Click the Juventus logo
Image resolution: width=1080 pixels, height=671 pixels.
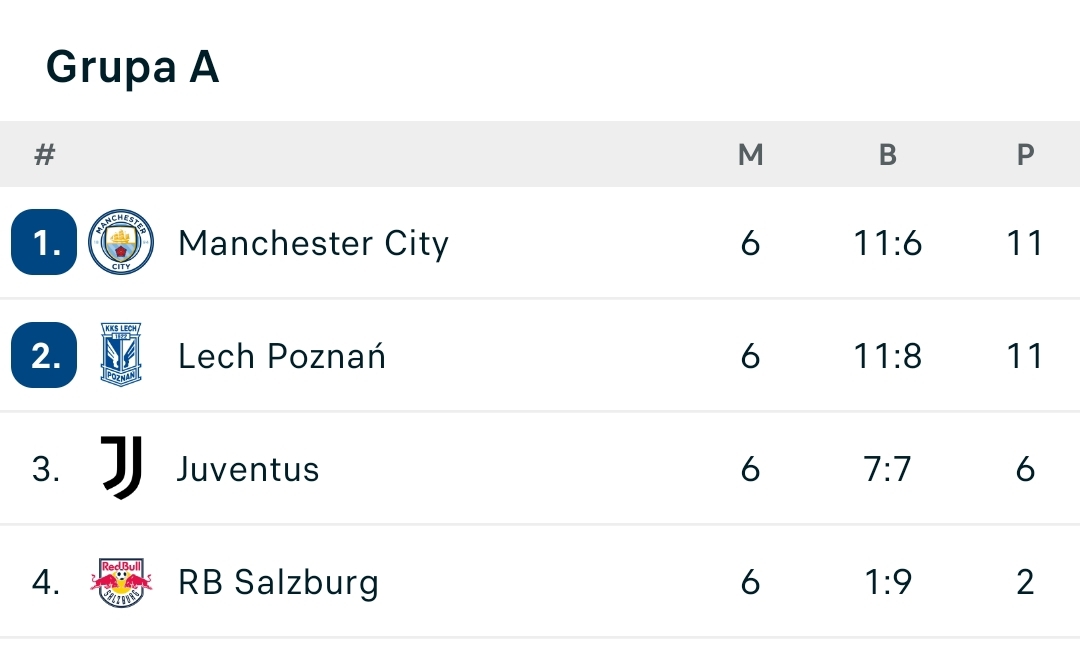[x=121, y=468]
